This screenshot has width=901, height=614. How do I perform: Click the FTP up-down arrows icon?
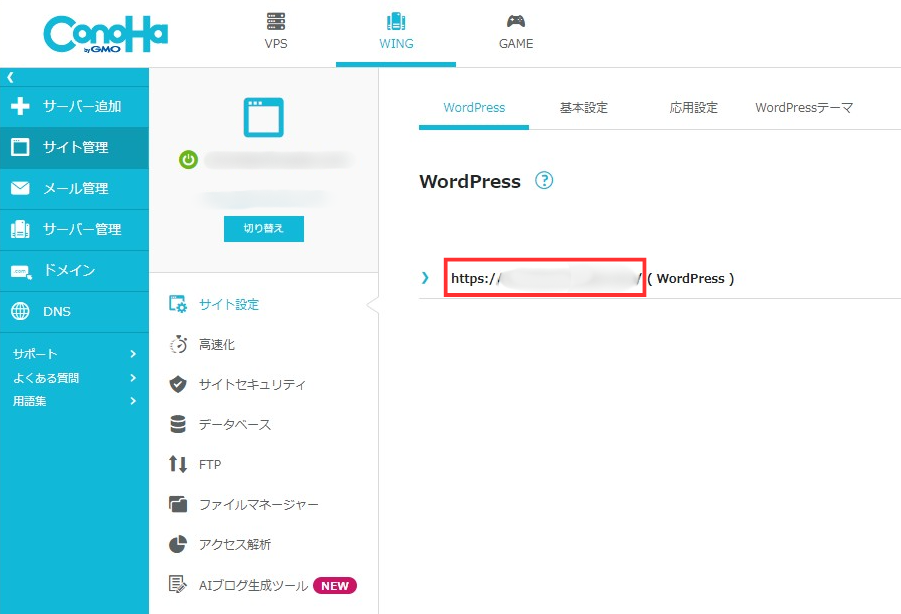tap(178, 464)
